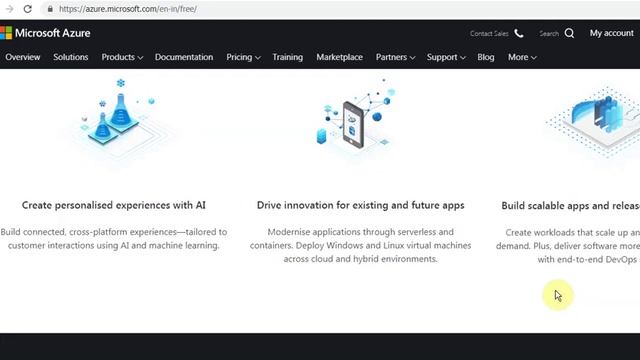Viewport: 640px width, 360px height.
Task: Open the Marketplace menu item
Action: 340,57
